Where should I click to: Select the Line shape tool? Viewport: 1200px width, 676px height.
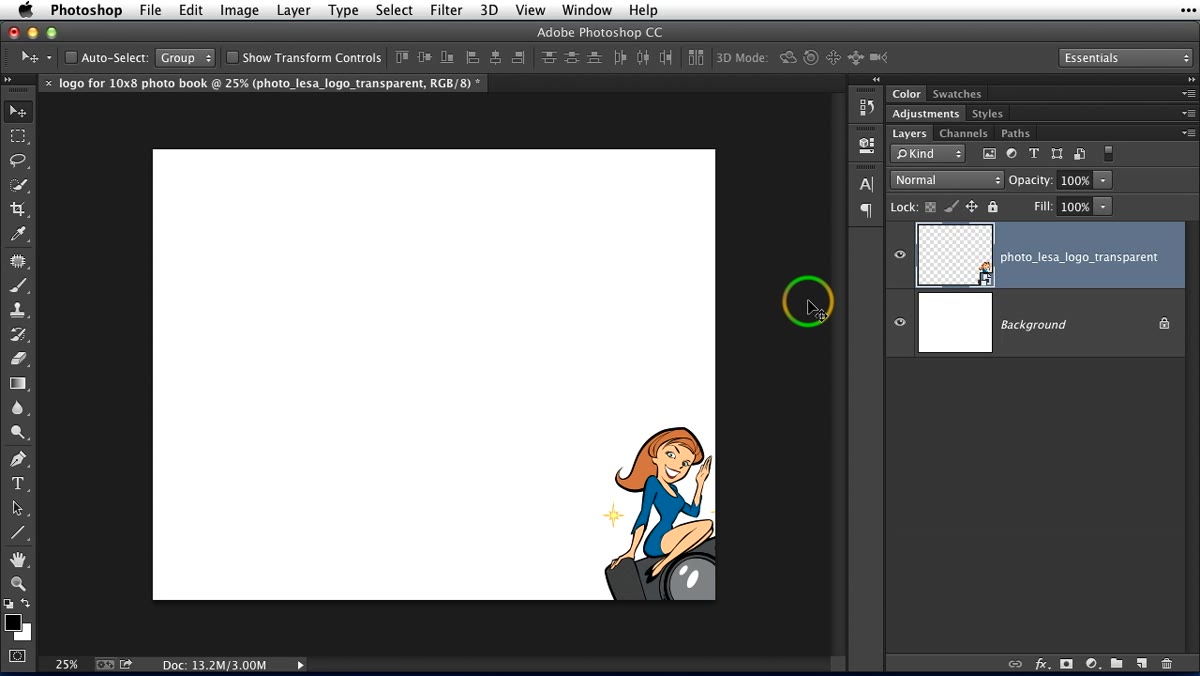[x=18, y=533]
